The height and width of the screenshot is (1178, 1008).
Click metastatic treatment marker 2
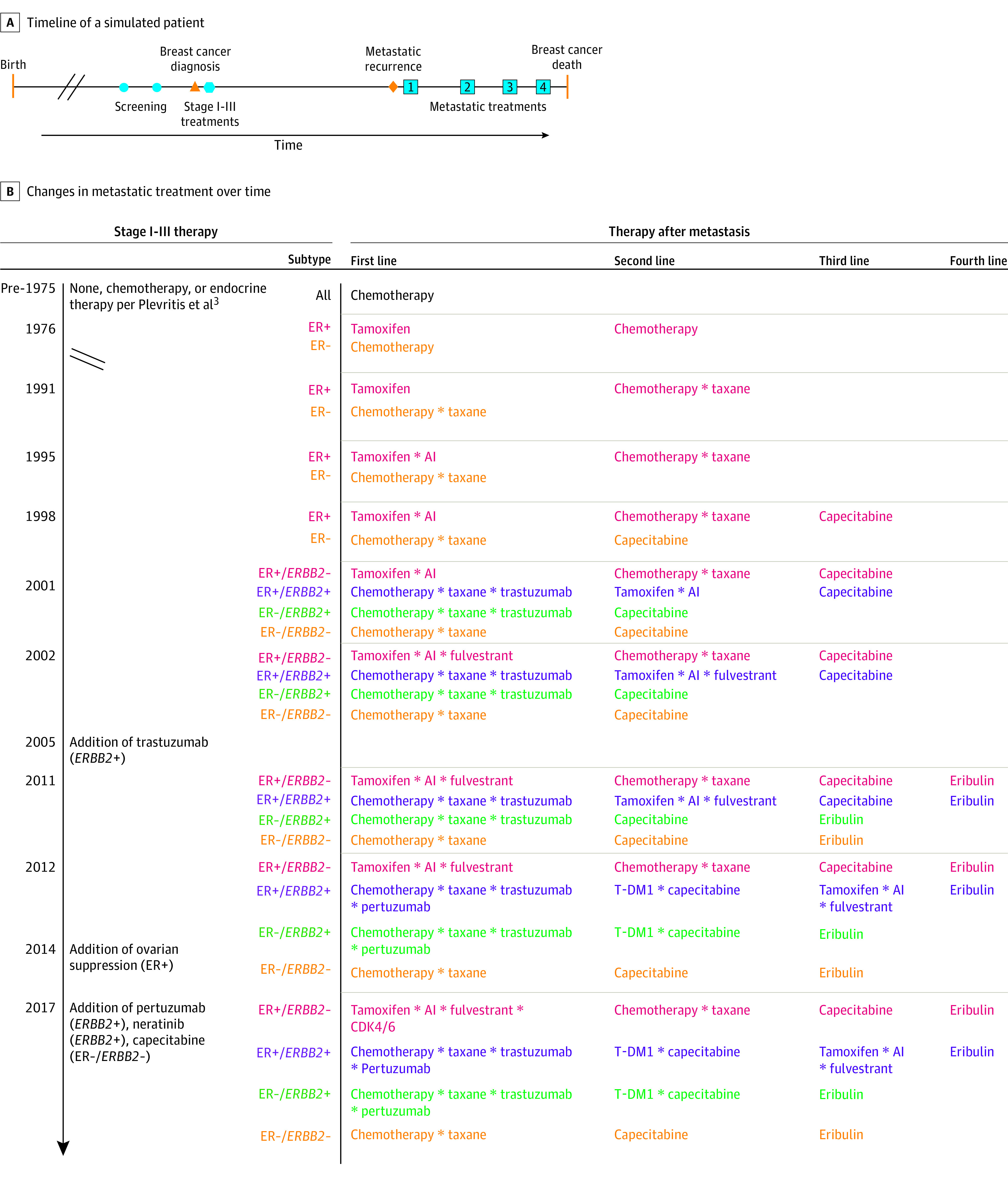(467, 87)
